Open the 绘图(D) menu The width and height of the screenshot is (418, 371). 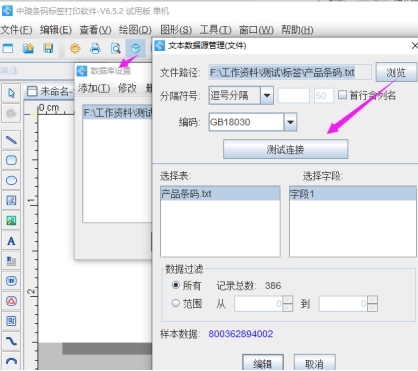click(x=135, y=30)
